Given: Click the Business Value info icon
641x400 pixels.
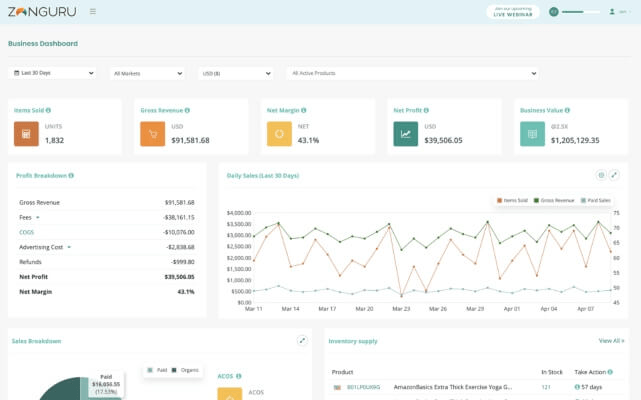Looking at the screenshot, I should 567,110.
